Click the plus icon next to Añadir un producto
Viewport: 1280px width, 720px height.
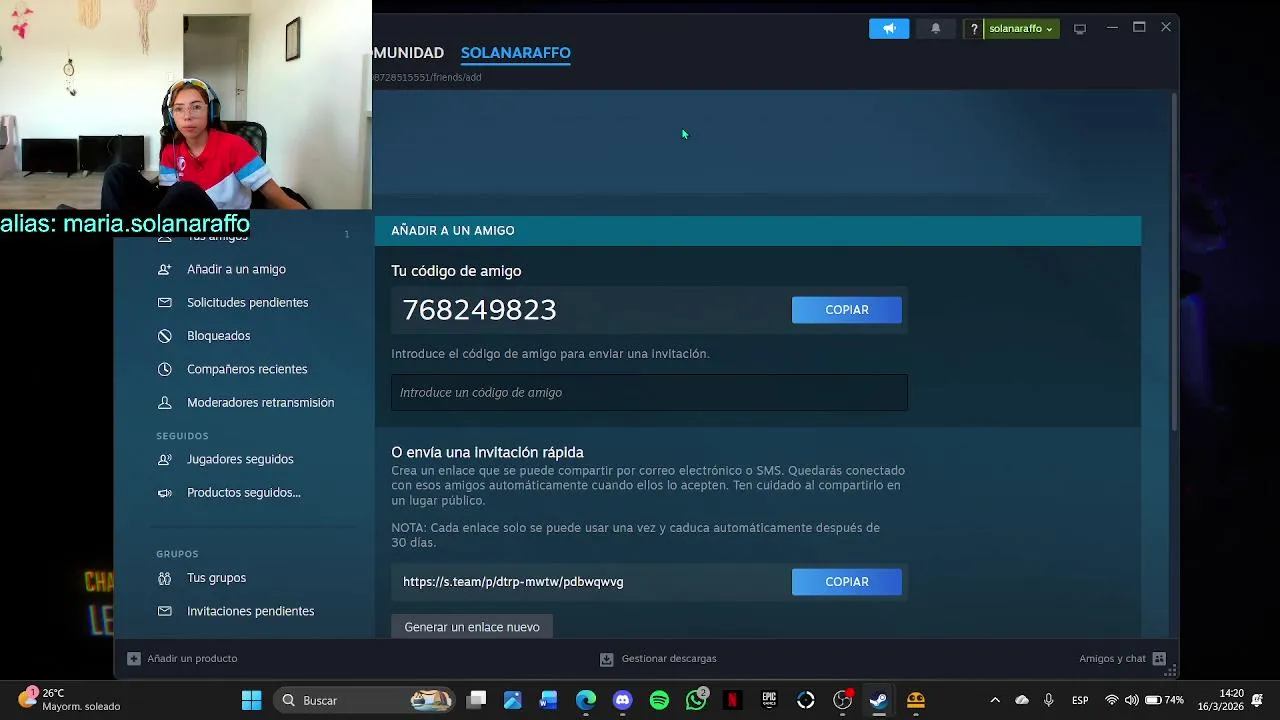coord(134,659)
